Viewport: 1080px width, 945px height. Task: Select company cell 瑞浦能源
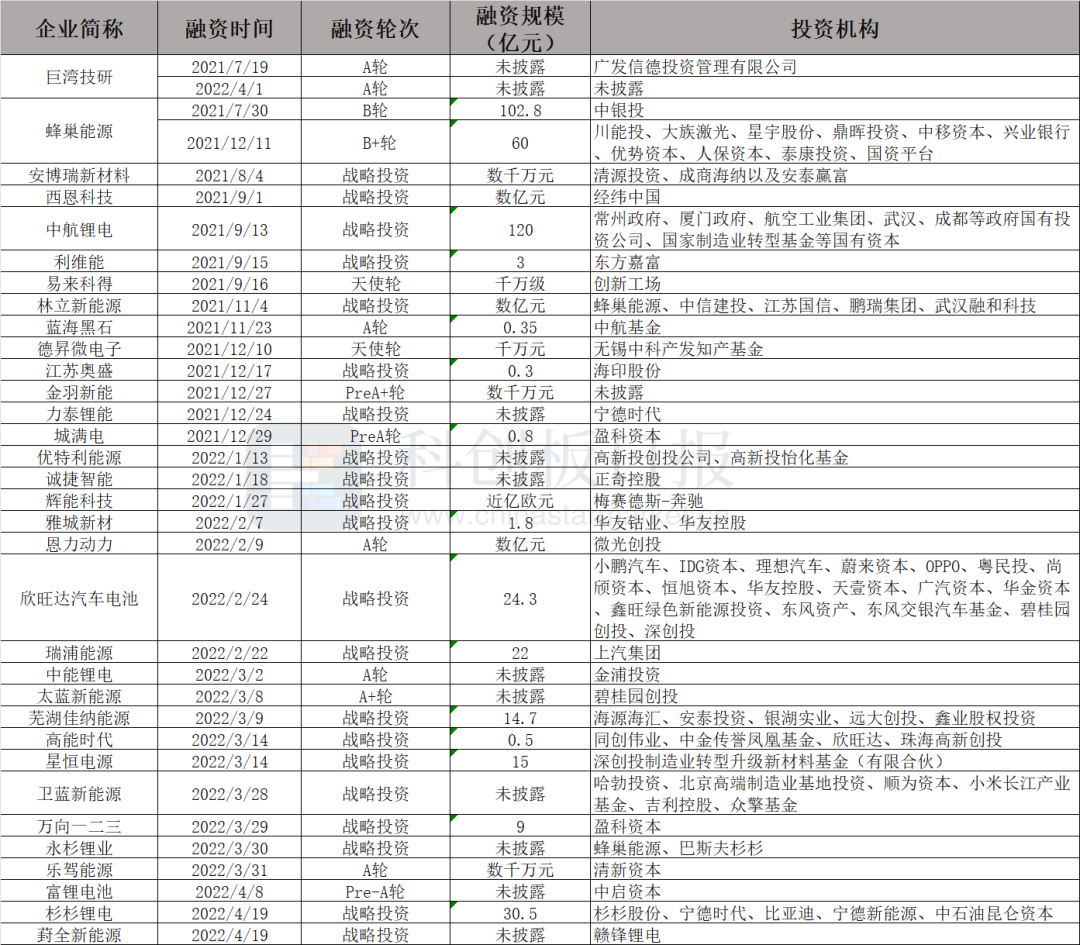click(x=79, y=652)
